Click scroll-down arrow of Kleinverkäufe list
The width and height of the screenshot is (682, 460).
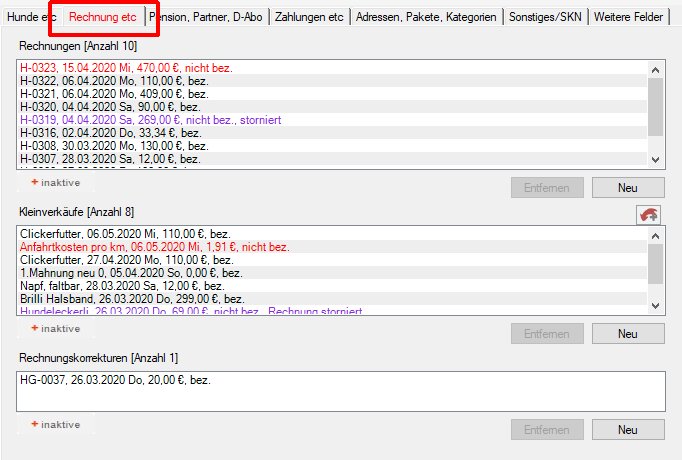[655, 305]
